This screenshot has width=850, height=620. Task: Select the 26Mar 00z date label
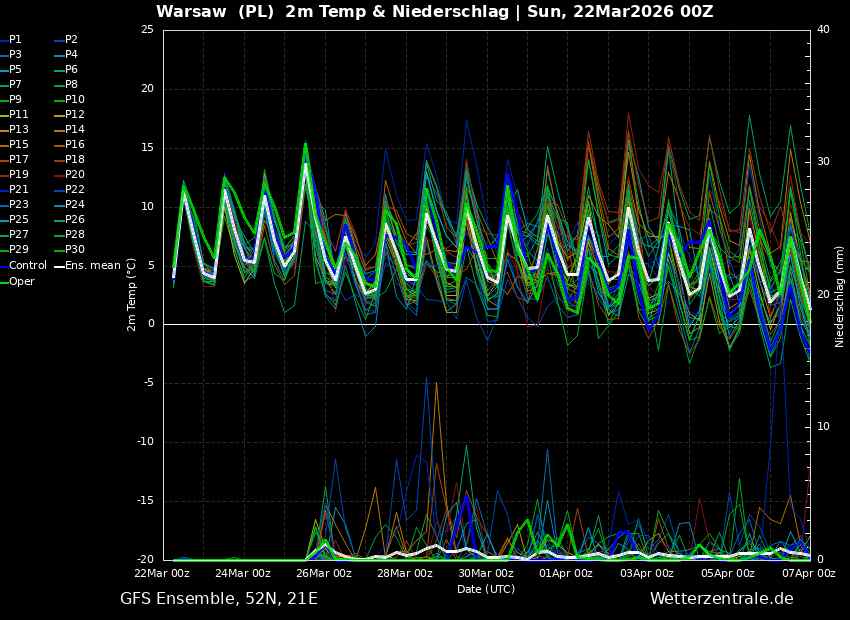tap(325, 573)
